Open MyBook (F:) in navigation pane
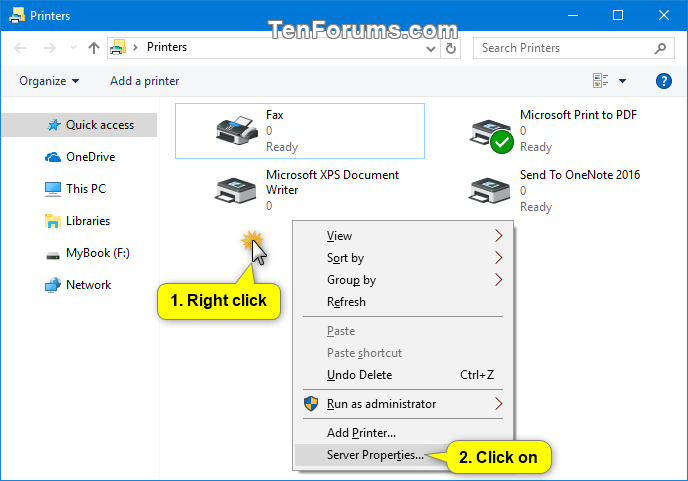 pyautogui.click(x=79, y=253)
